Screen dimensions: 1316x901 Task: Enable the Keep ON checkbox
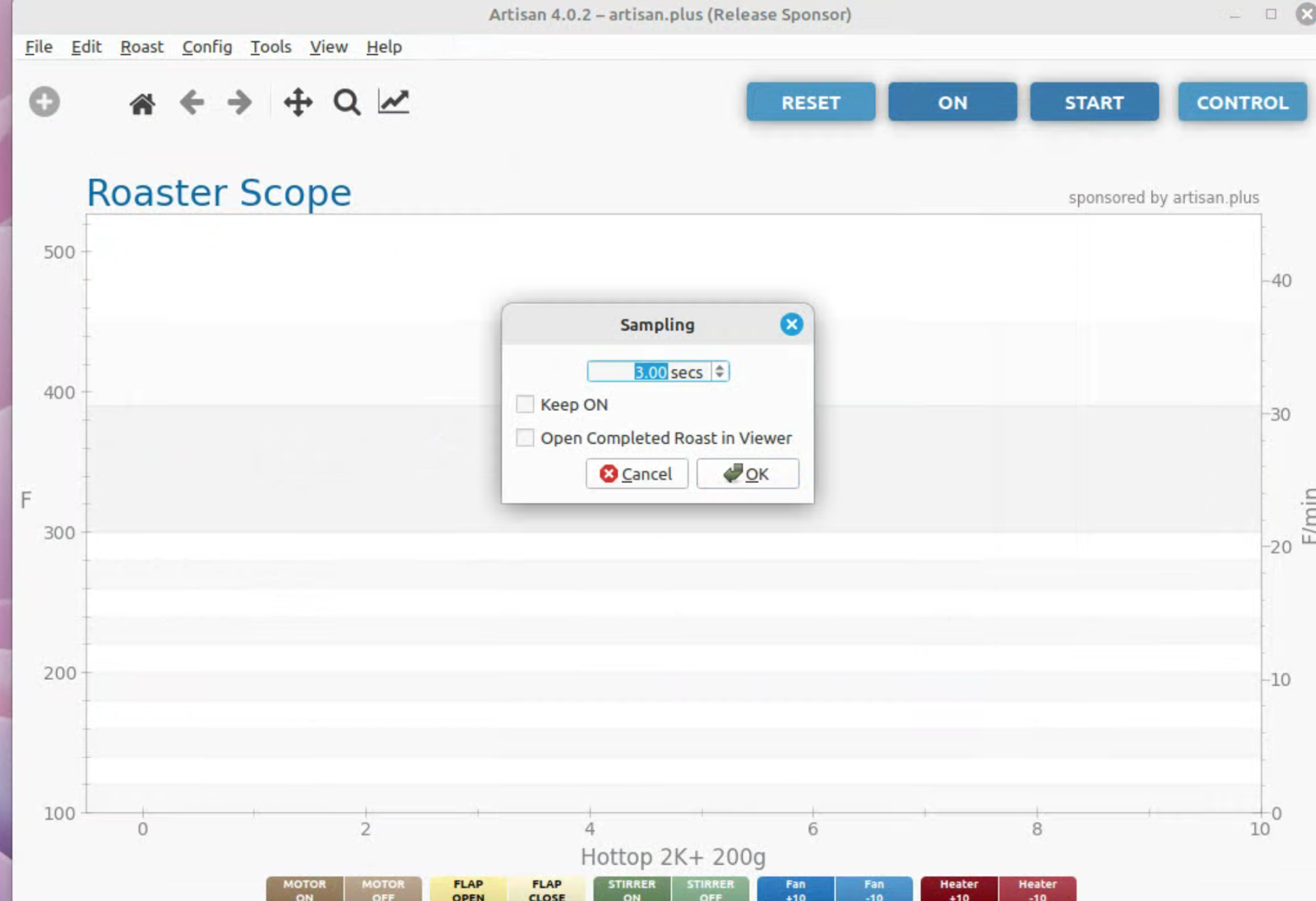click(x=525, y=404)
